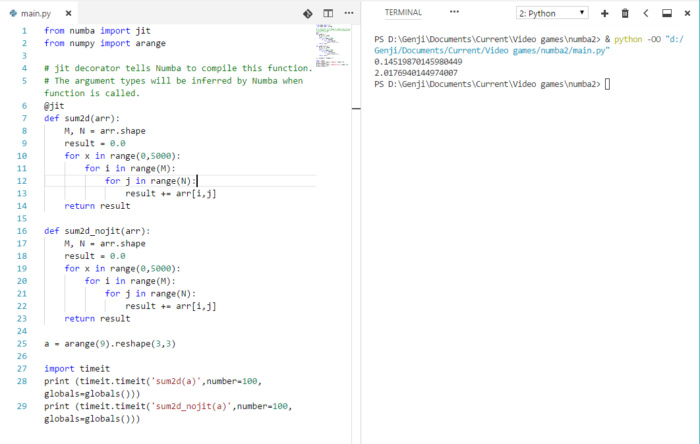This screenshot has height=444, width=700.
Task: Open editor more actions ellipsis
Action: coord(349,13)
